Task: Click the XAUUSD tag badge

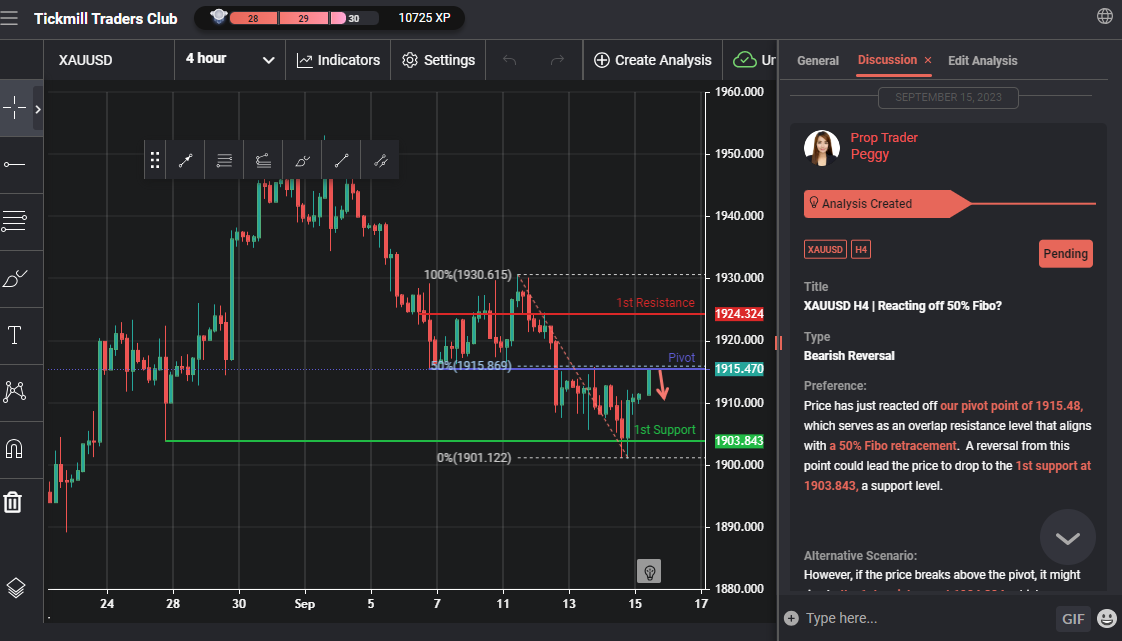Action: (x=825, y=250)
